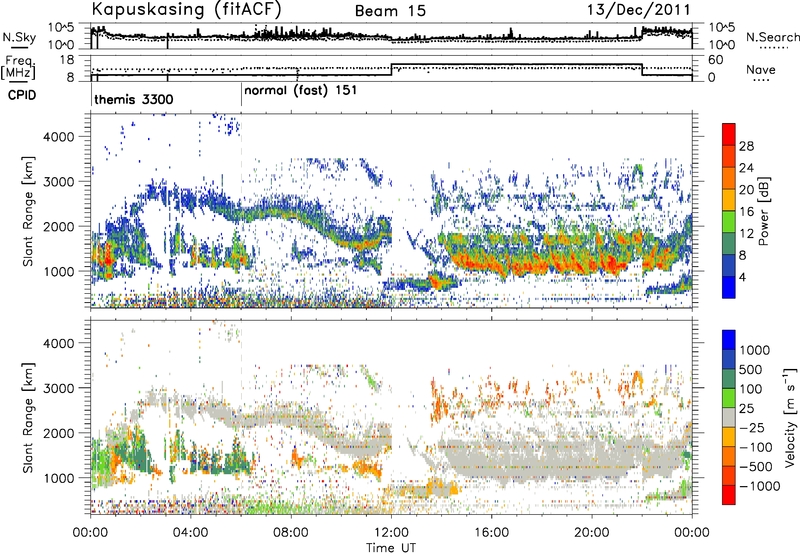Click the '4000' slant range tick of the power panel

pos(59,137)
